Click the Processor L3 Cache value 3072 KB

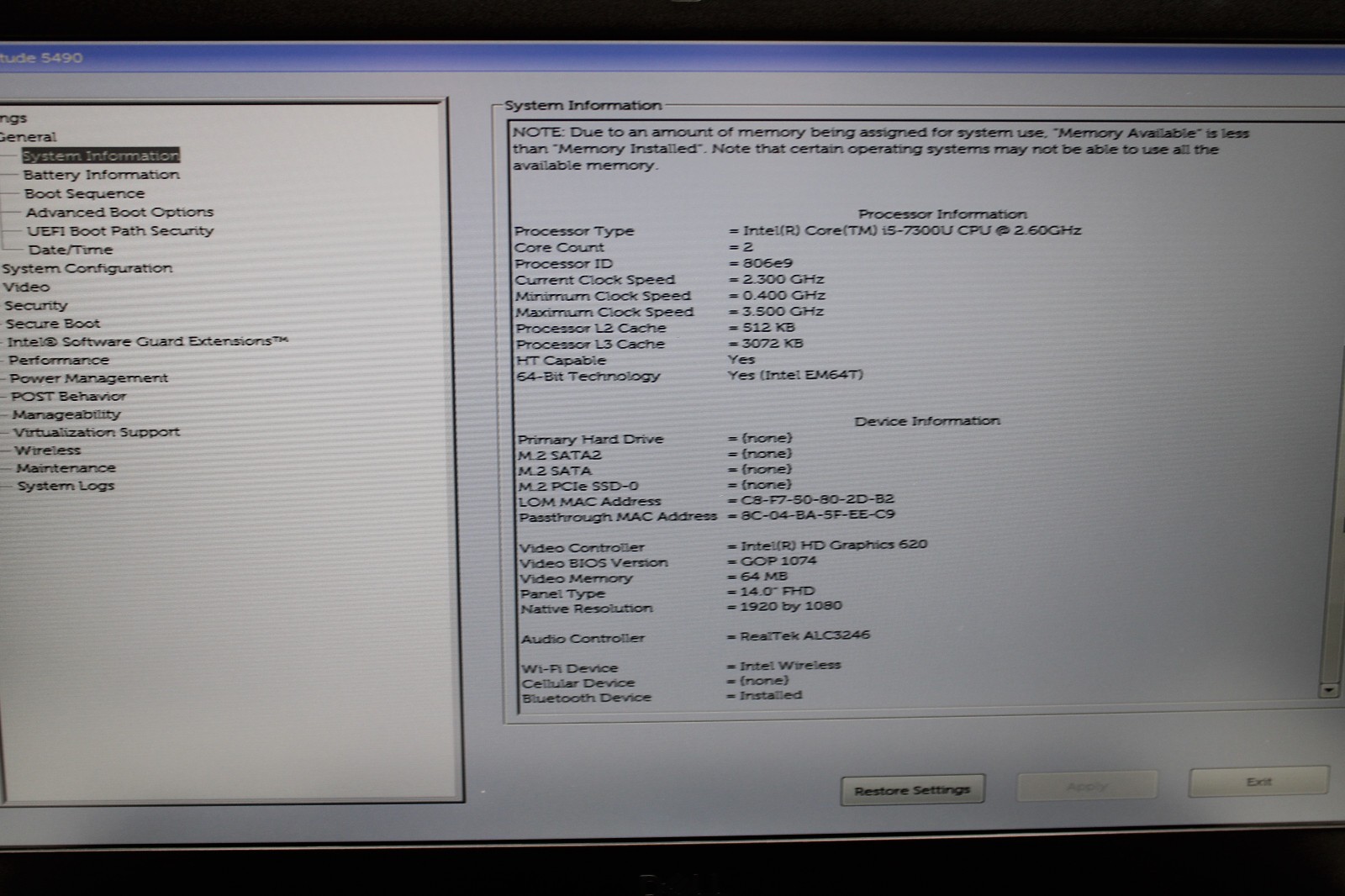773,343
